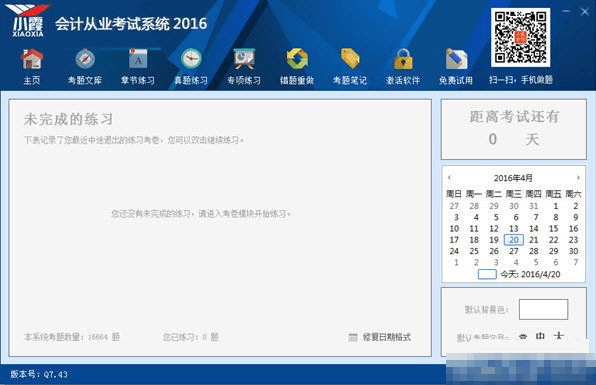Click 本系统考题数量 count text
This screenshot has width=596, height=385.
coord(72,337)
